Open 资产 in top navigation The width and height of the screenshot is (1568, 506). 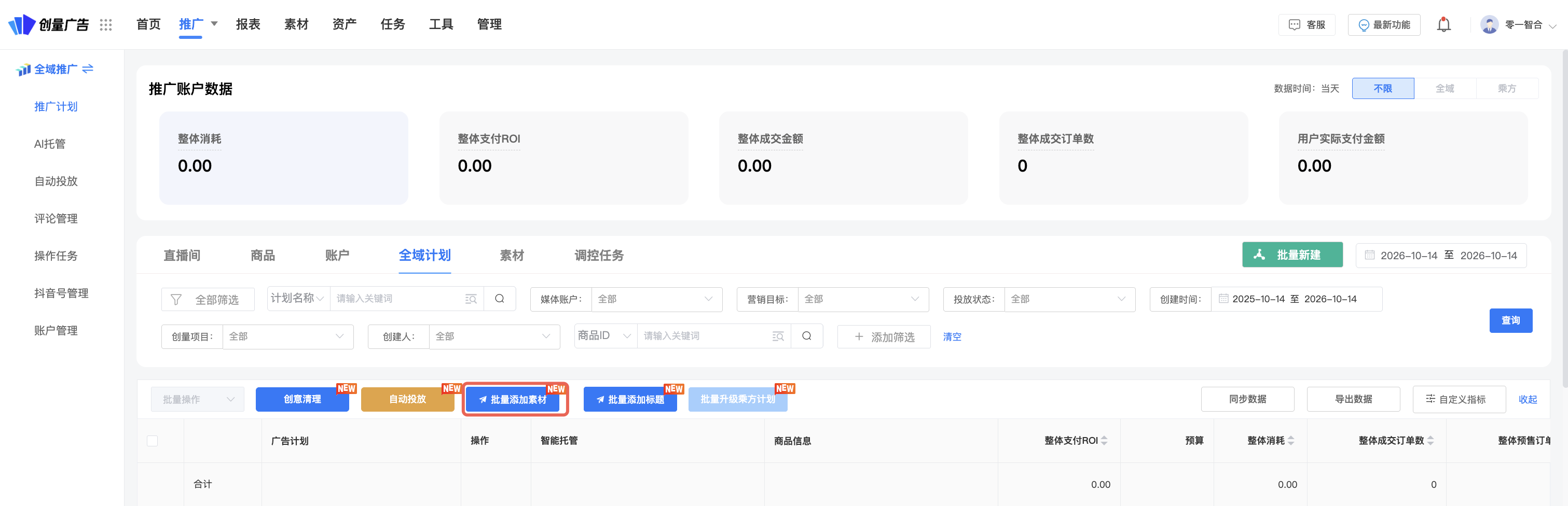tap(345, 24)
